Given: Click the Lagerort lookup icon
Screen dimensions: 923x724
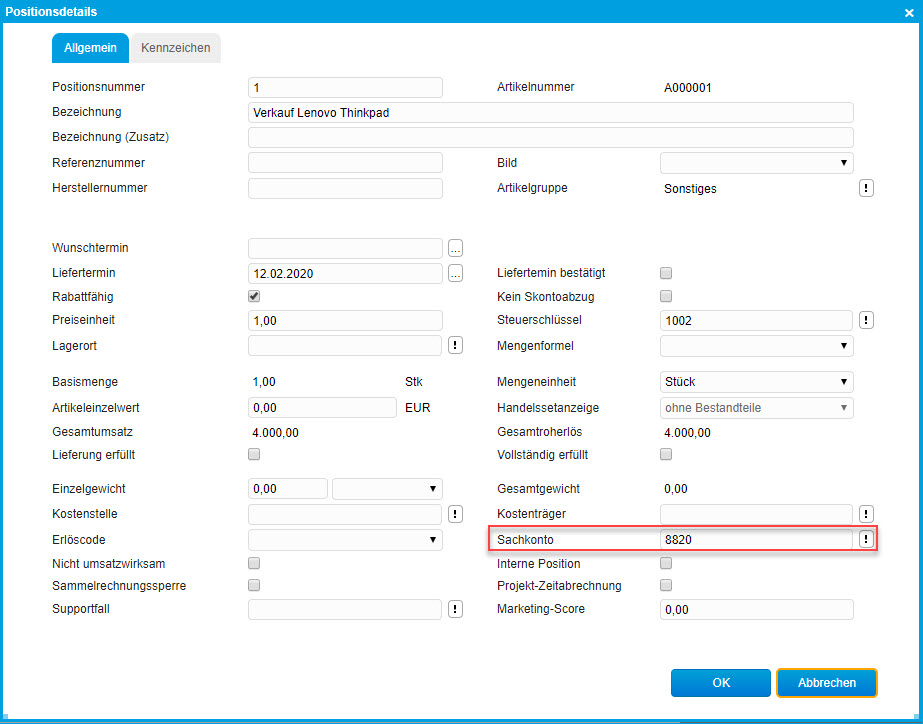Looking at the screenshot, I should tap(455, 345).
